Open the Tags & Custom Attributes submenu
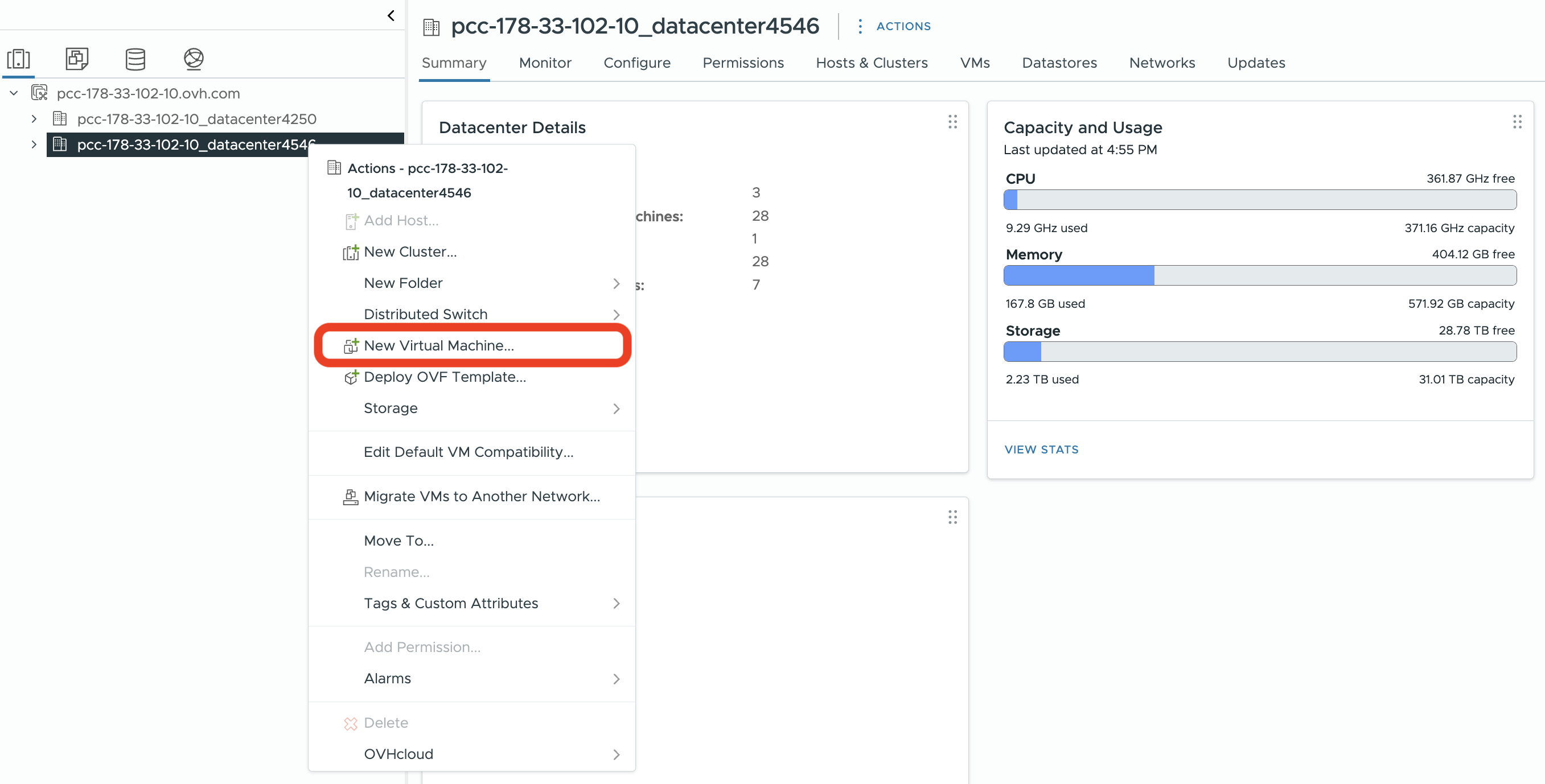Screen dimensions: 1545x784 (x=472, y=603)
